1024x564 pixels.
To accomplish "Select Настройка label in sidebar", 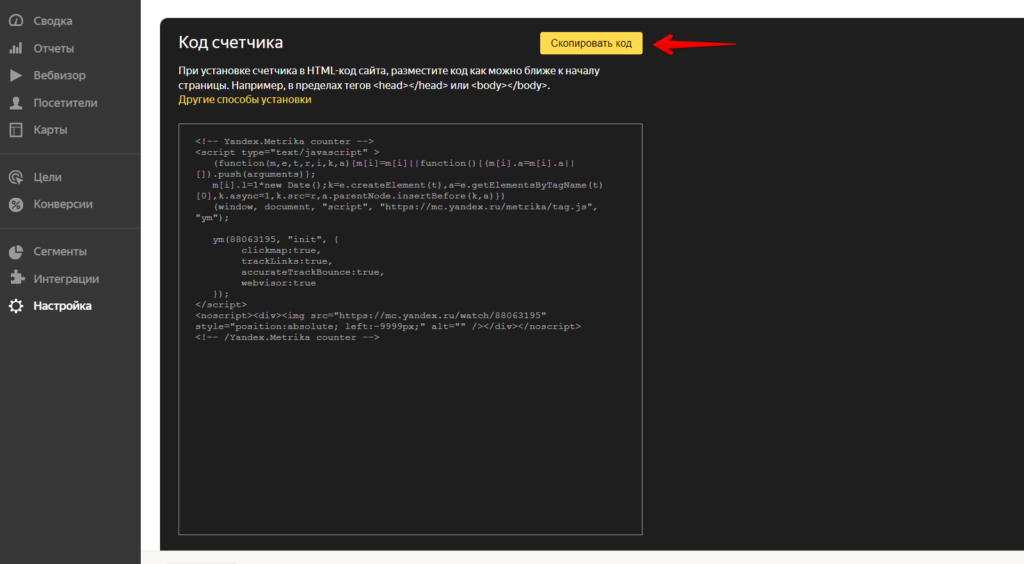I will tap(62, 306).
